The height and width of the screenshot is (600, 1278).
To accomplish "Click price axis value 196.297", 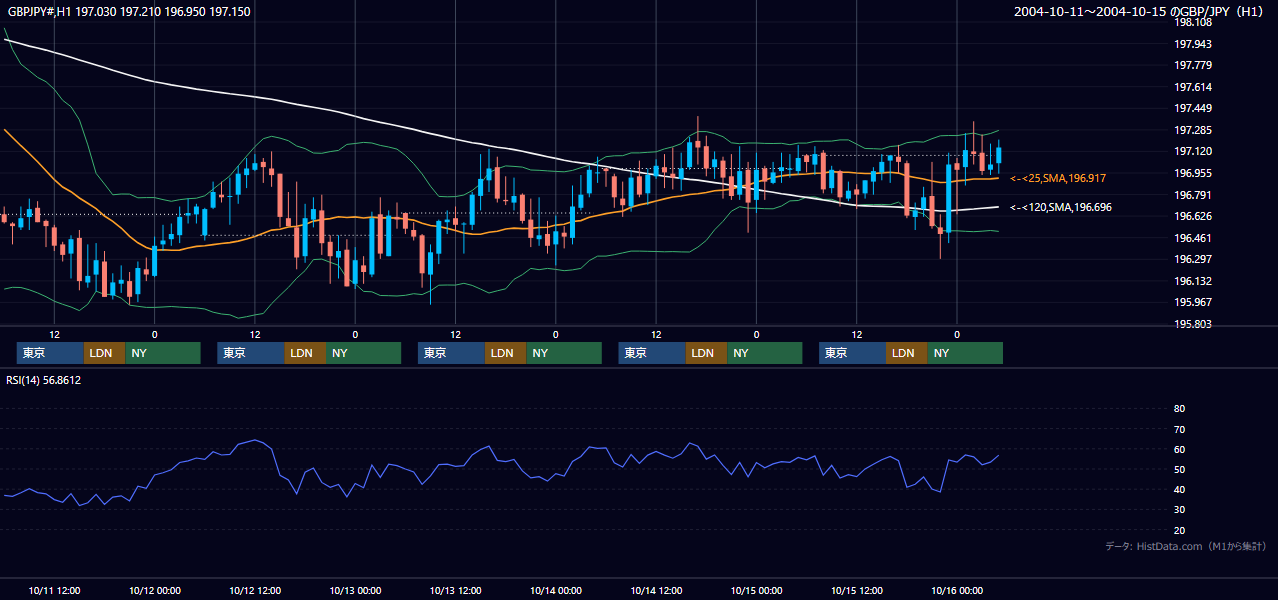I will point(1192,259).
